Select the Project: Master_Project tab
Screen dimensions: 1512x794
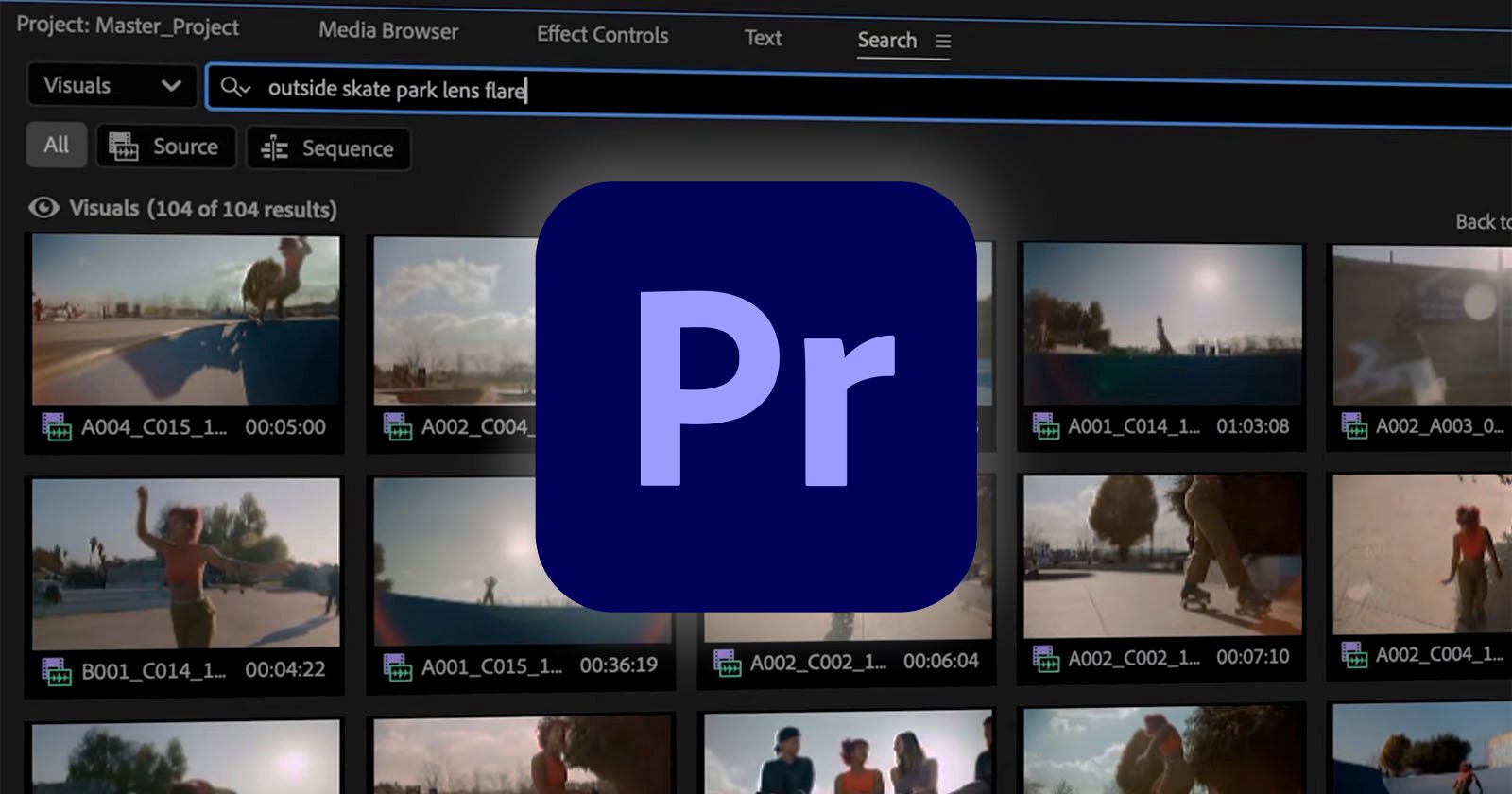(128, 26)
